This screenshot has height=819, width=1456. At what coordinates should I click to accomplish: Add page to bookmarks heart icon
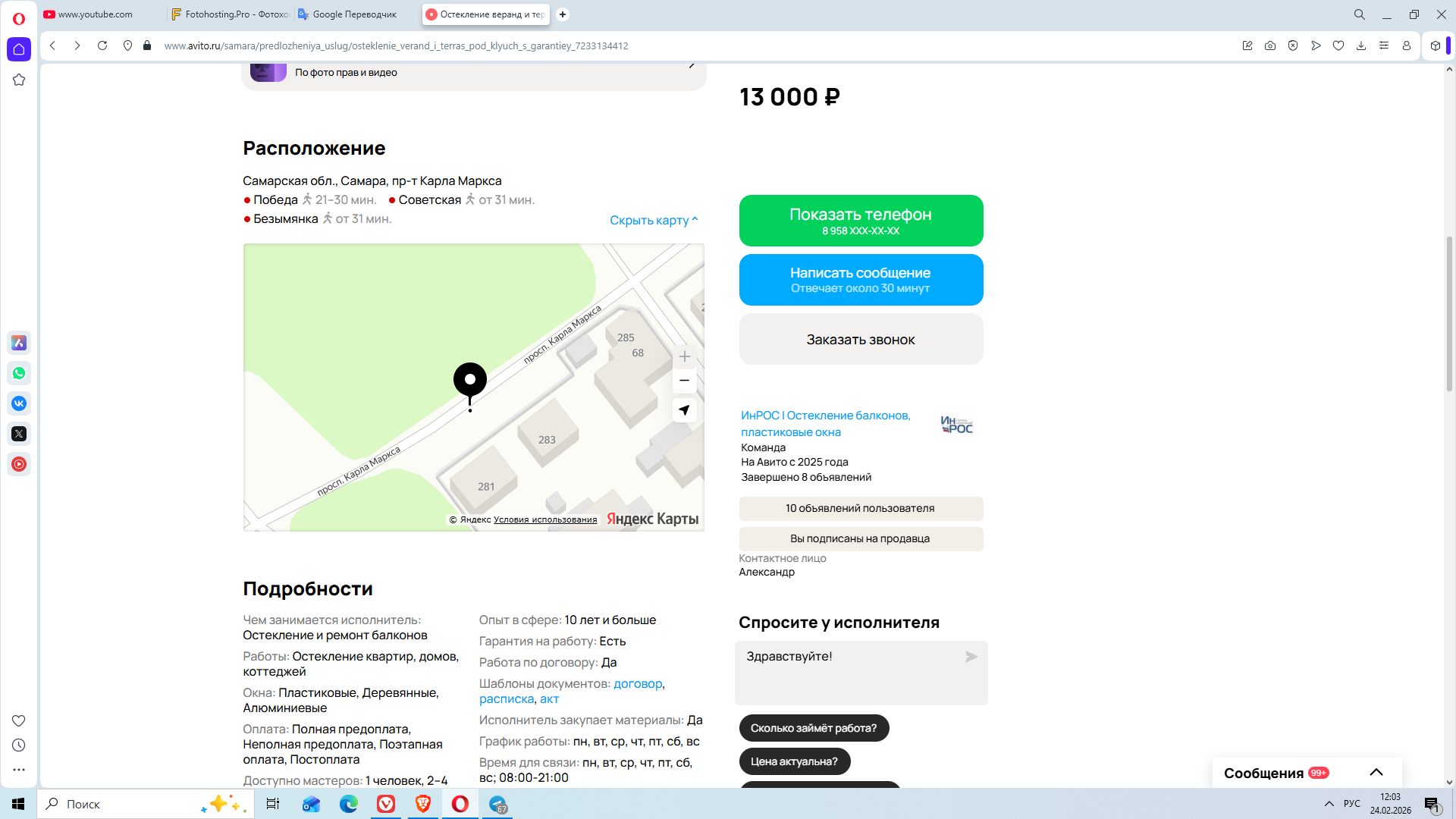click(x=1338, y=45)
